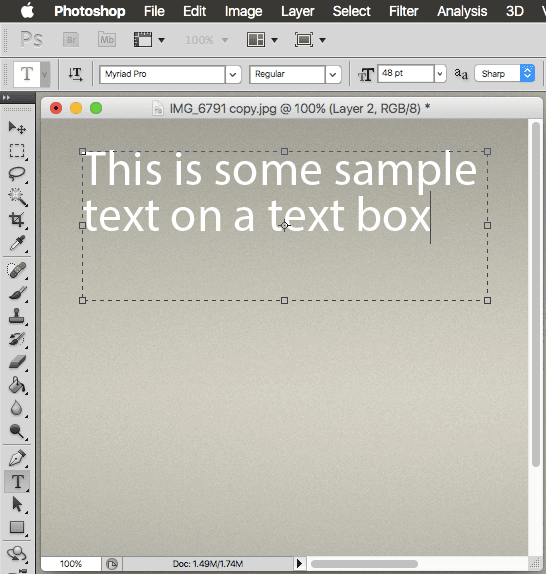
Task: Select the Pen tool
Action: [17, 458]
